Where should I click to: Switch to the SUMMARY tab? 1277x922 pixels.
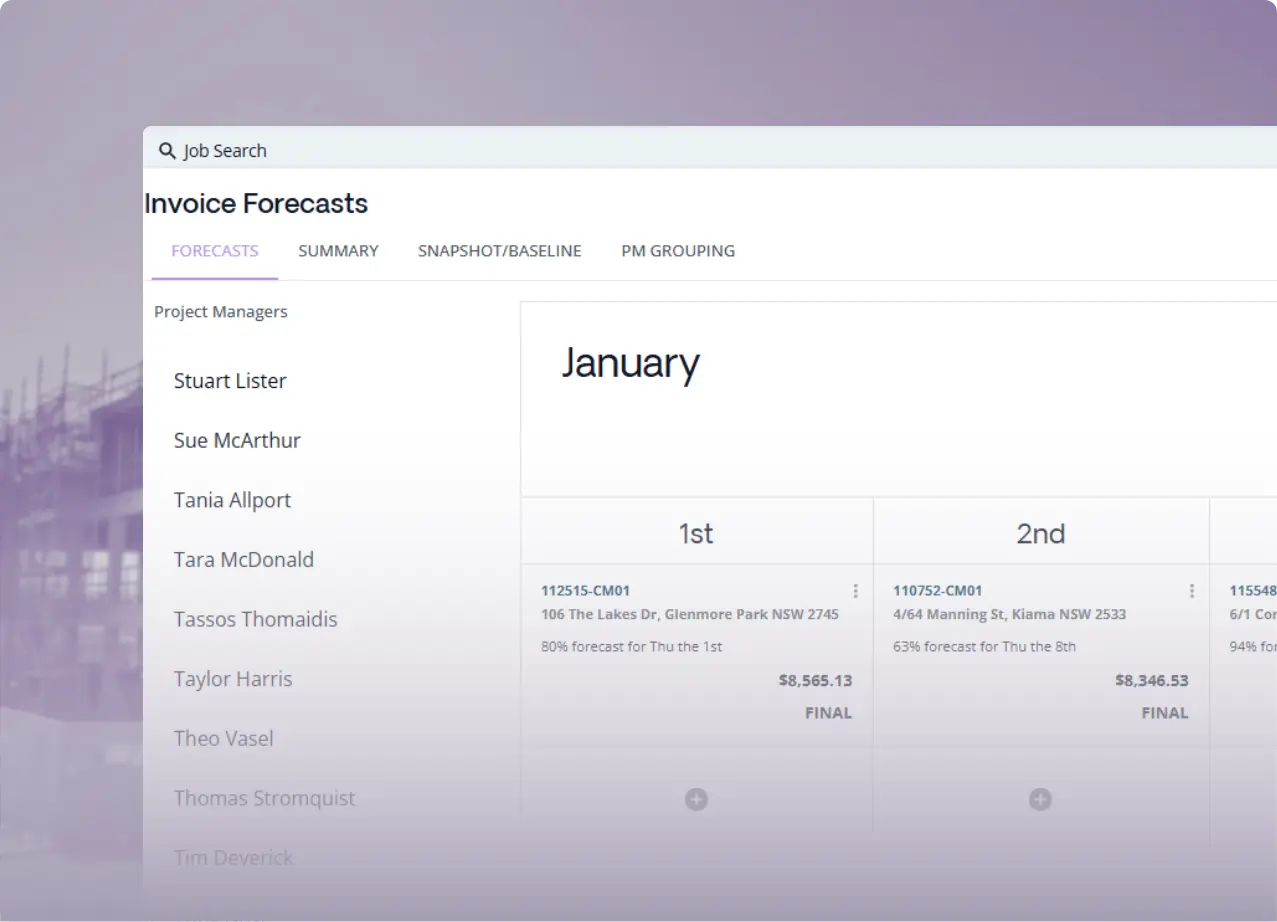[x=338, y=251]
